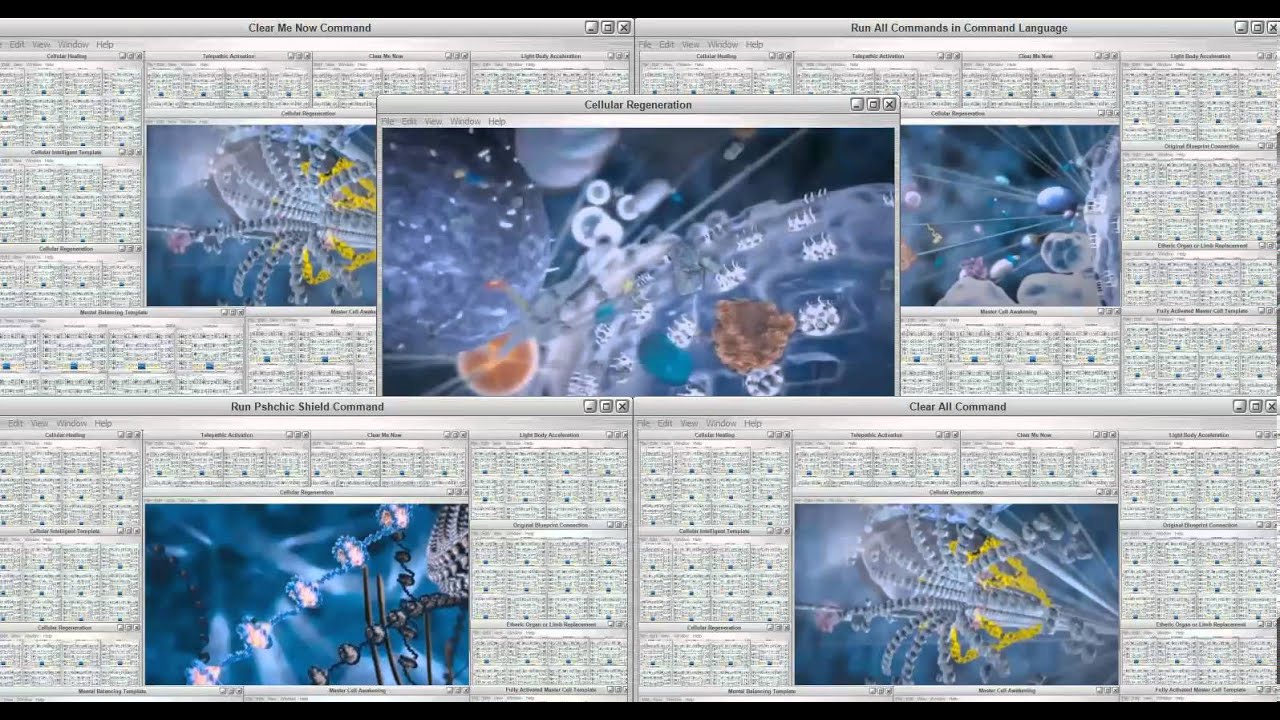Image resolution: width=1280 pixels, height=720 pixels.
Task: Minimize the Run Pshchic Shield Command window
Action: click(x=590, y=406)
